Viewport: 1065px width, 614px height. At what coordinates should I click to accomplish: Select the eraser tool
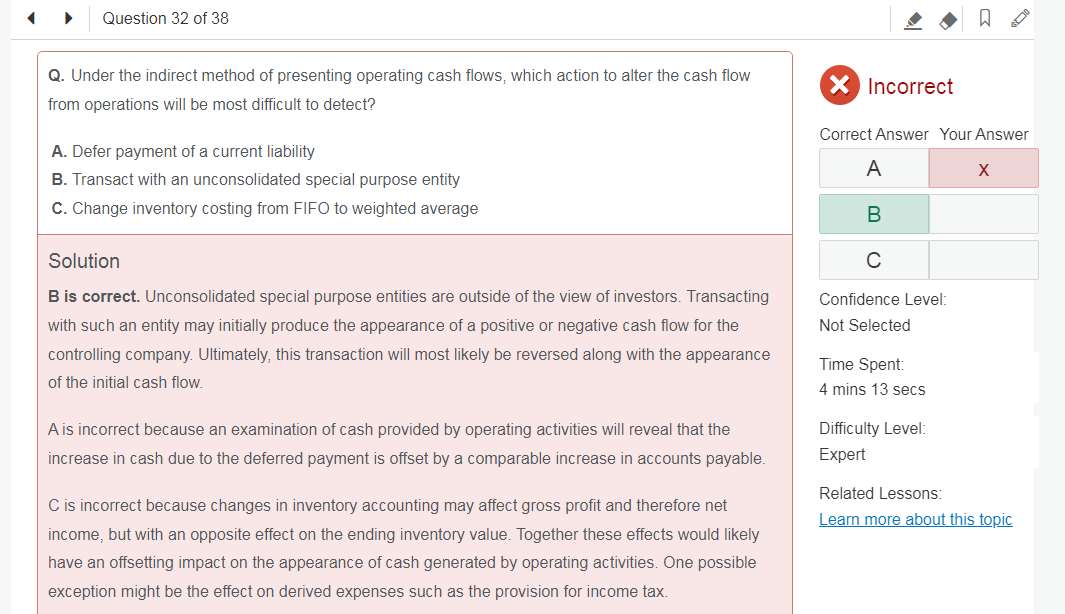point(948,20)
